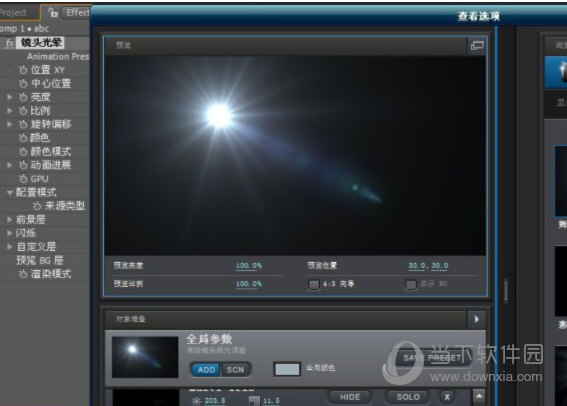Click the panel lock icon near the Effect tab
Screen dimensions: 567x406
coord(53,13)
